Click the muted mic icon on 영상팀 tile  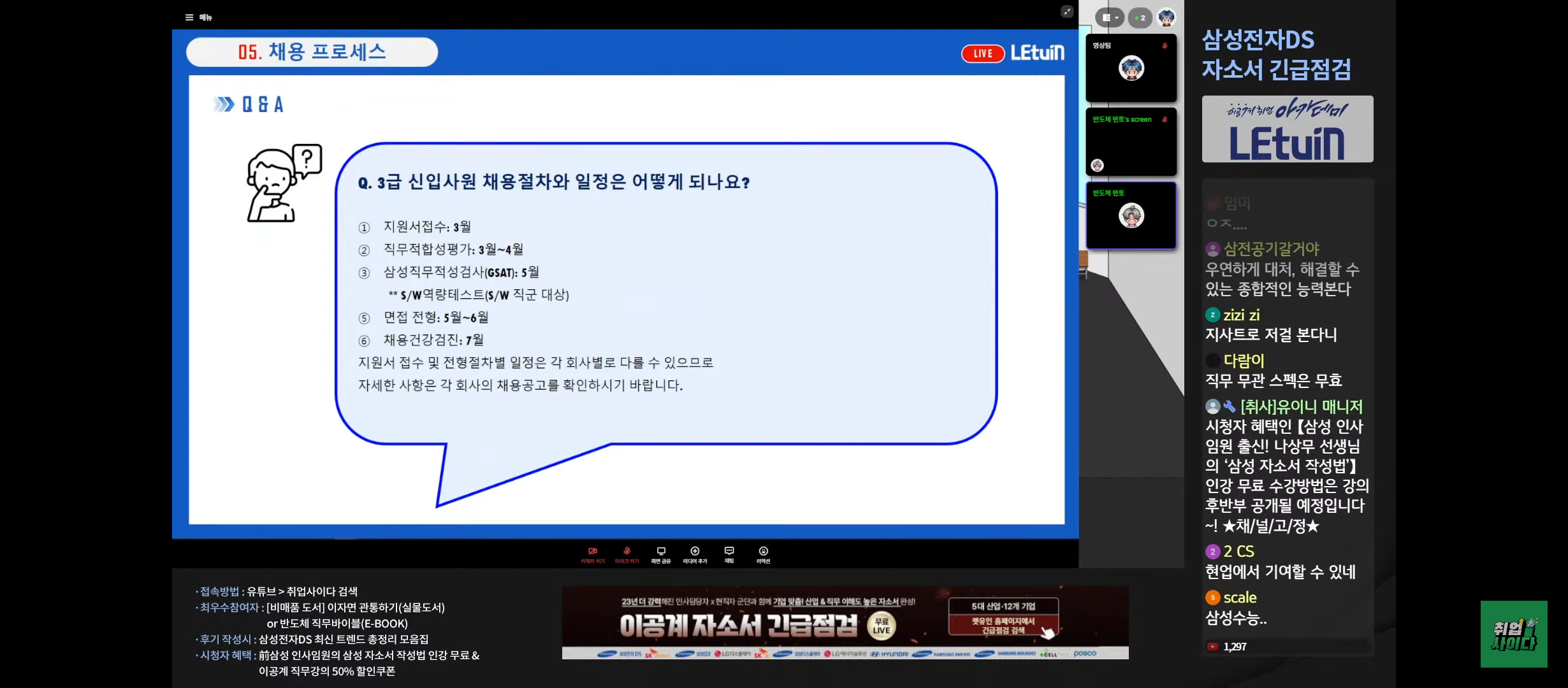1165,46
